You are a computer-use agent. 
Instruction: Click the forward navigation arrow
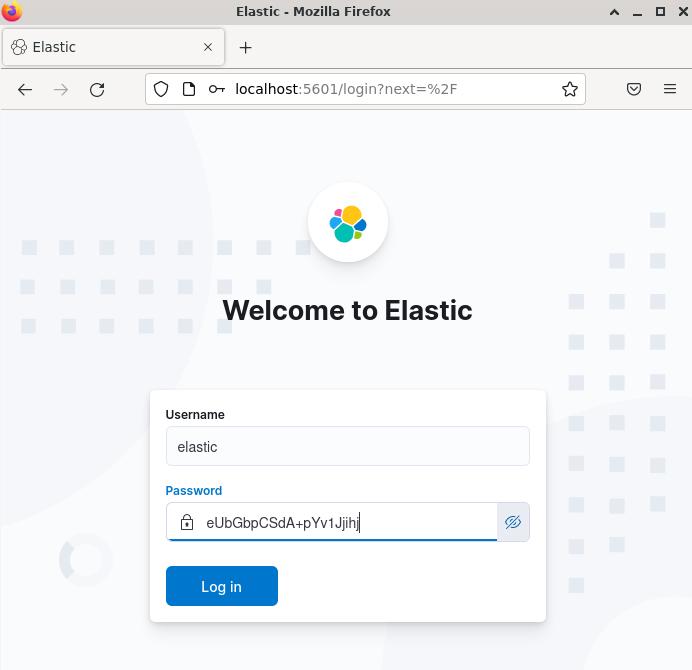60,90
